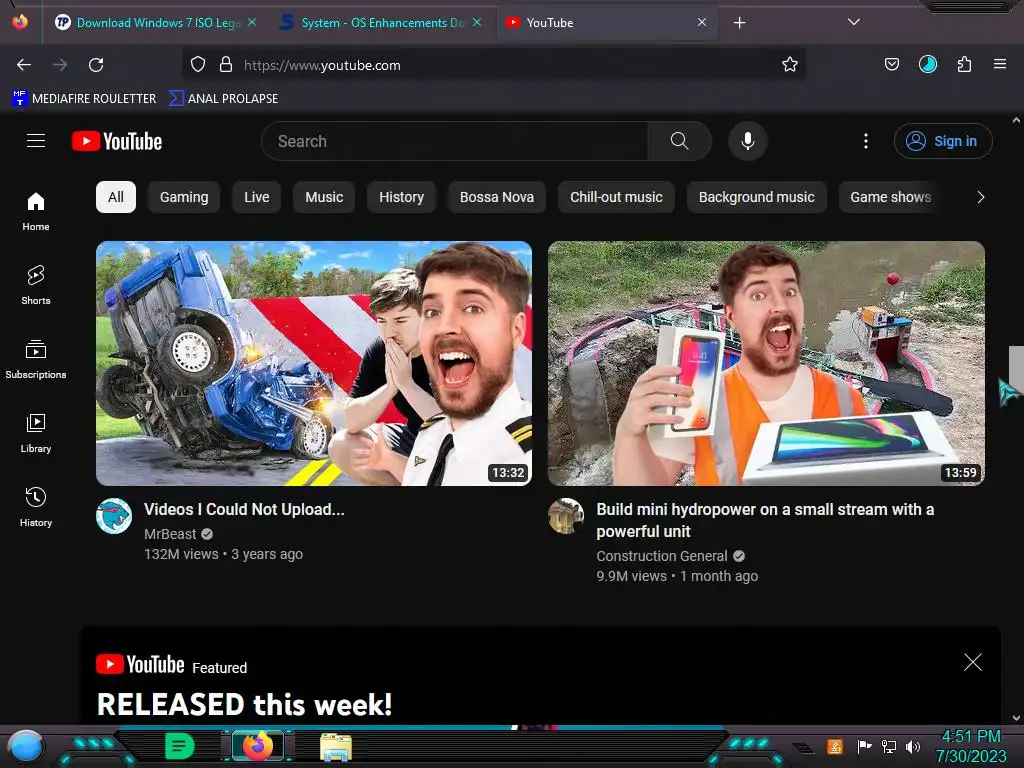This screenshot has width=1024, height=768.
Task: Open the list all tabs dropdown
Action: pyautogui.click(x=854, y=22)
